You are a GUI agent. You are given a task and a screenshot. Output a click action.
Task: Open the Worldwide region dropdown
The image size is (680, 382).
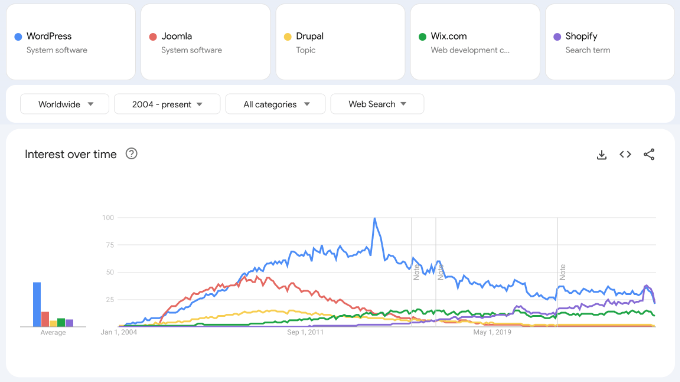point(65,104)
